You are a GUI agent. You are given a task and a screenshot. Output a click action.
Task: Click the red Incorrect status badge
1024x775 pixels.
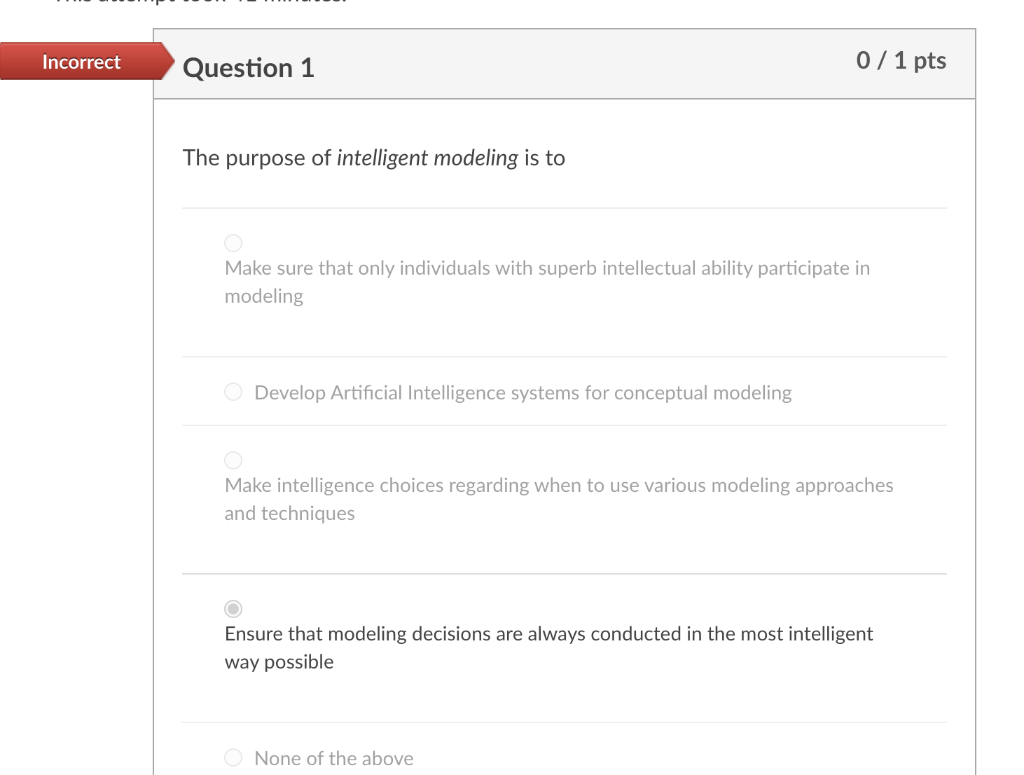(x=82, y=61)
